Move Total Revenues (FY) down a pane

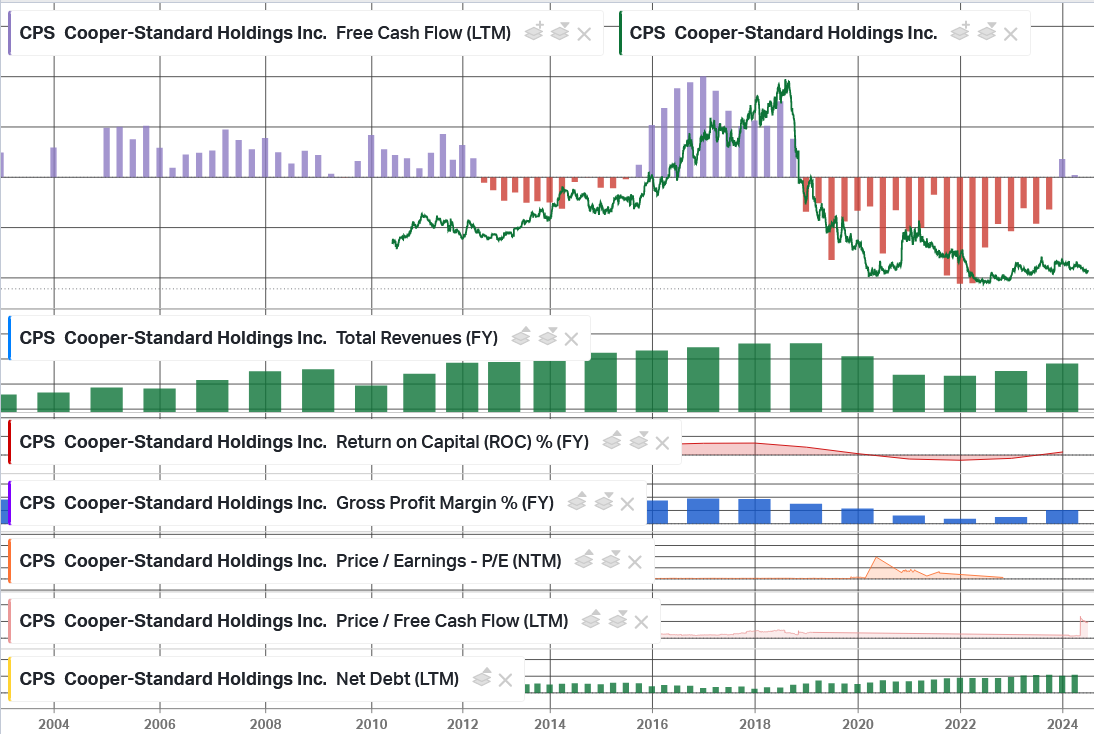click(x=548, y=337)
